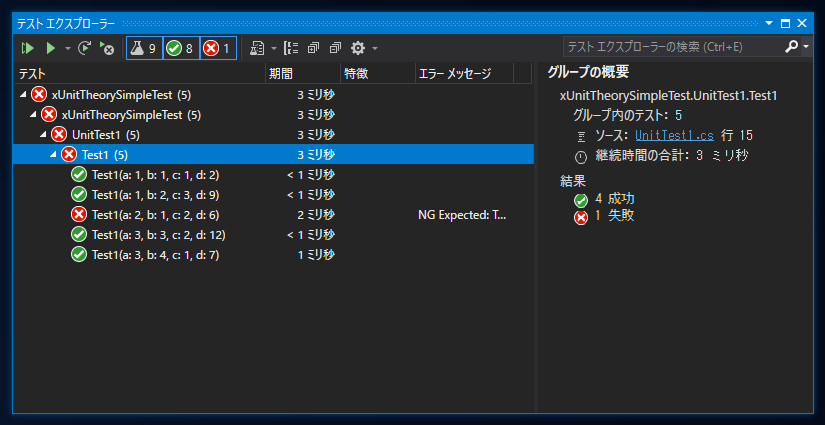
Task: Expand all tests icon
Action: point(314,48)
